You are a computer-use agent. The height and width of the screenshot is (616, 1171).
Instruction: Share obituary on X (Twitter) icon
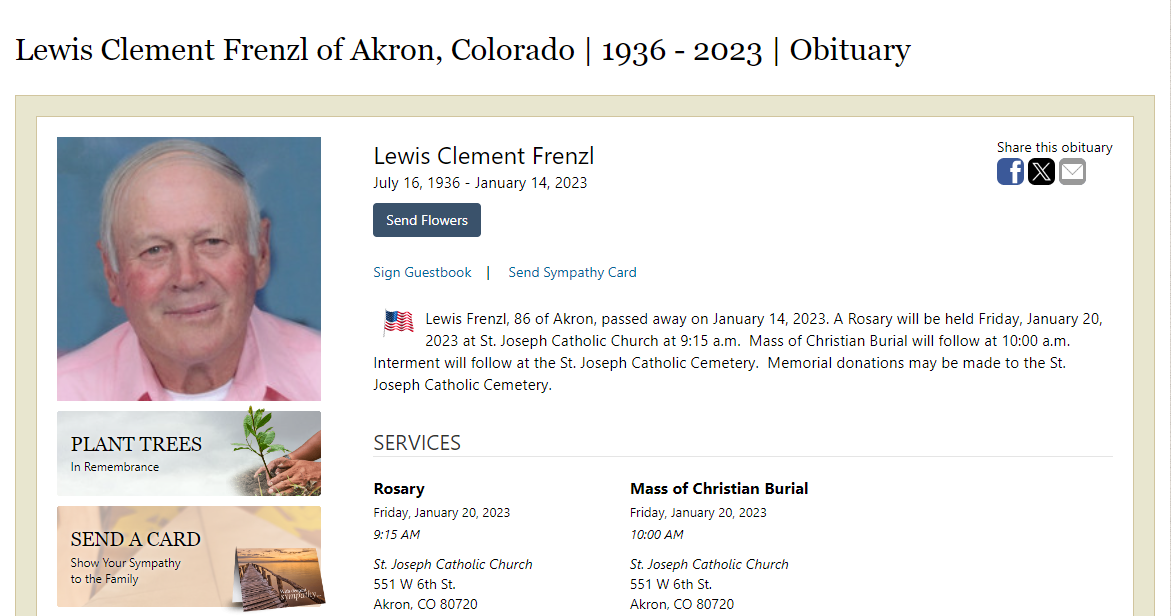pos(1041,172)
